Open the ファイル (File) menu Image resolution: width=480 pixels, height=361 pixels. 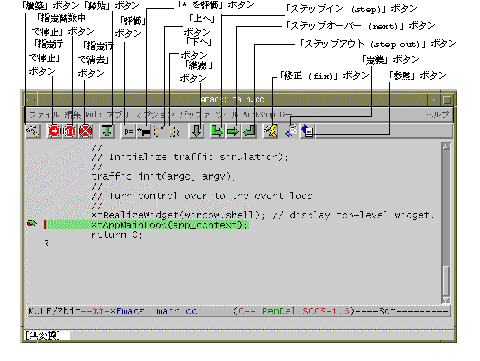[x=44, y=115]
